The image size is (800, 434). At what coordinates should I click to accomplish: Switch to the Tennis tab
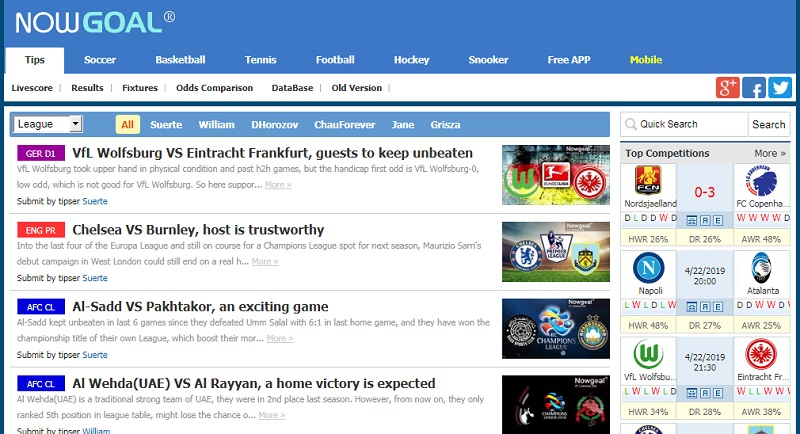click(261, 60)
